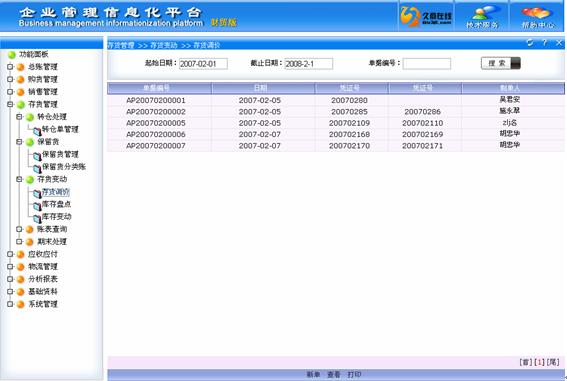Close the 存货调价 panel with X icon
This screenshot has width=567, height=381.
coord(559,43)
